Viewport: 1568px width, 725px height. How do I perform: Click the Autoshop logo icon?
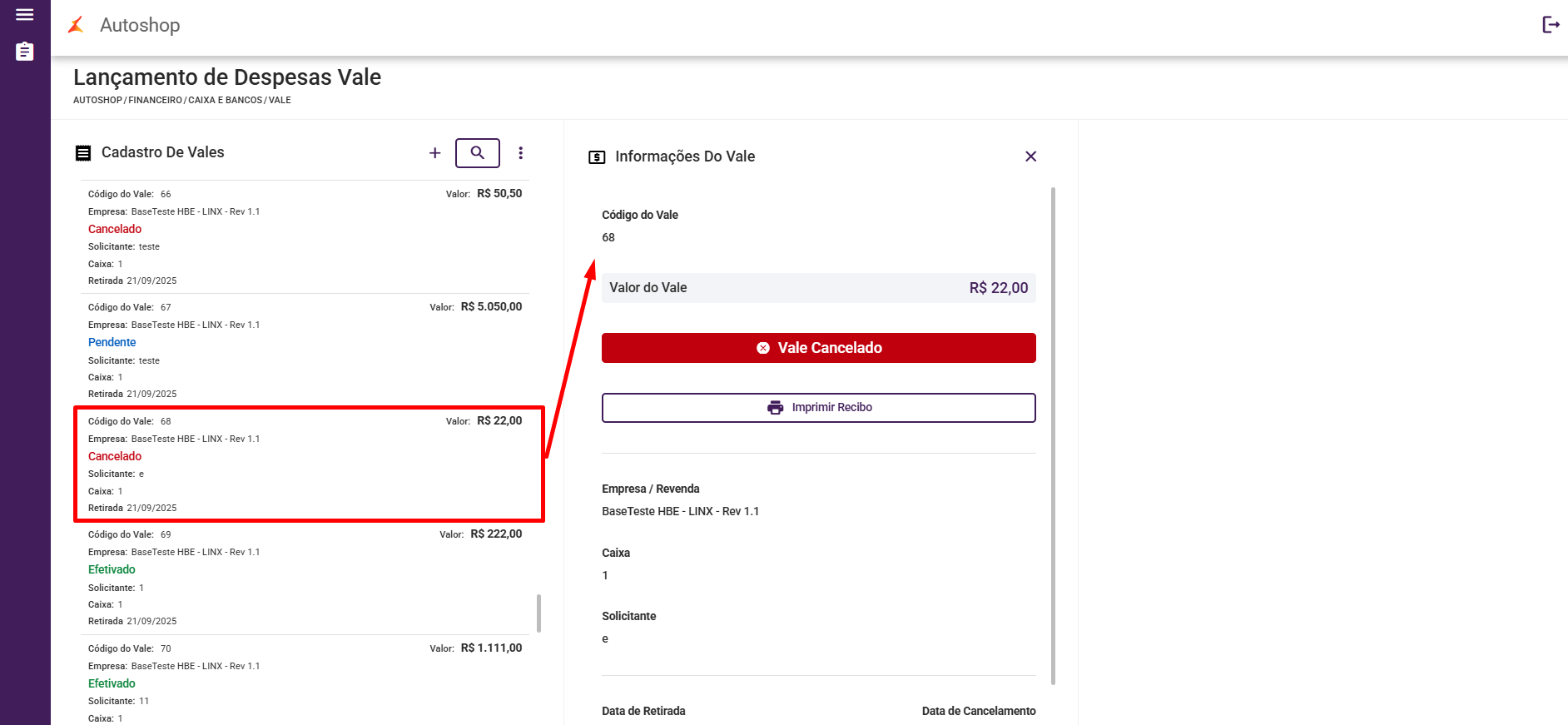click(x=76, y=25)
